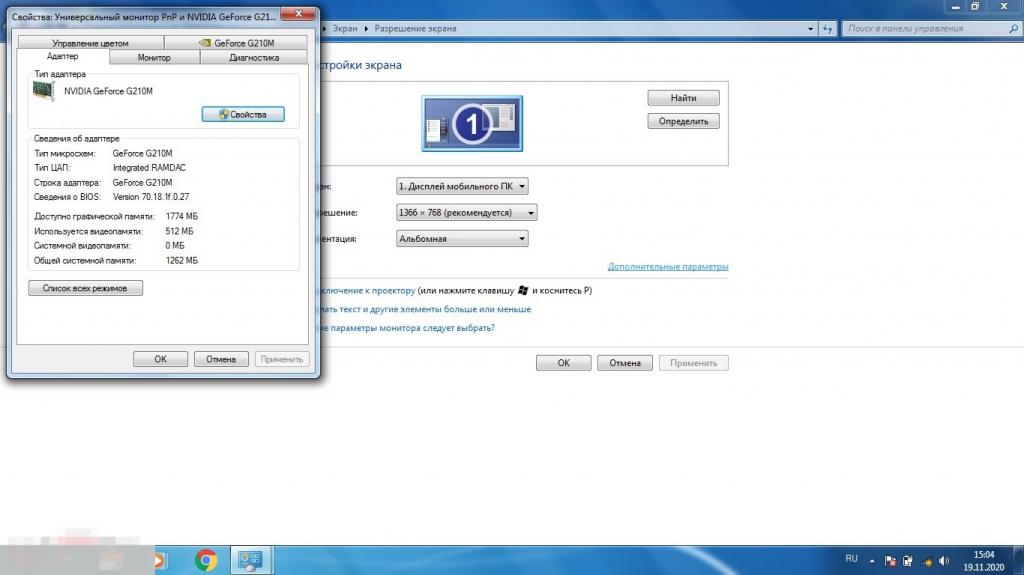Click Отмена in adapter properties dialog
Image resolution: width=1024 pixels, height=575 pixels.
pyautogui.click(x=221, y=359)
